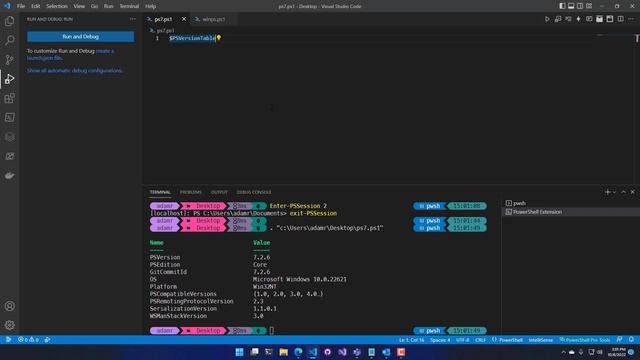Open the File menu
640x360 pixels.
click(x=21, y=6)
